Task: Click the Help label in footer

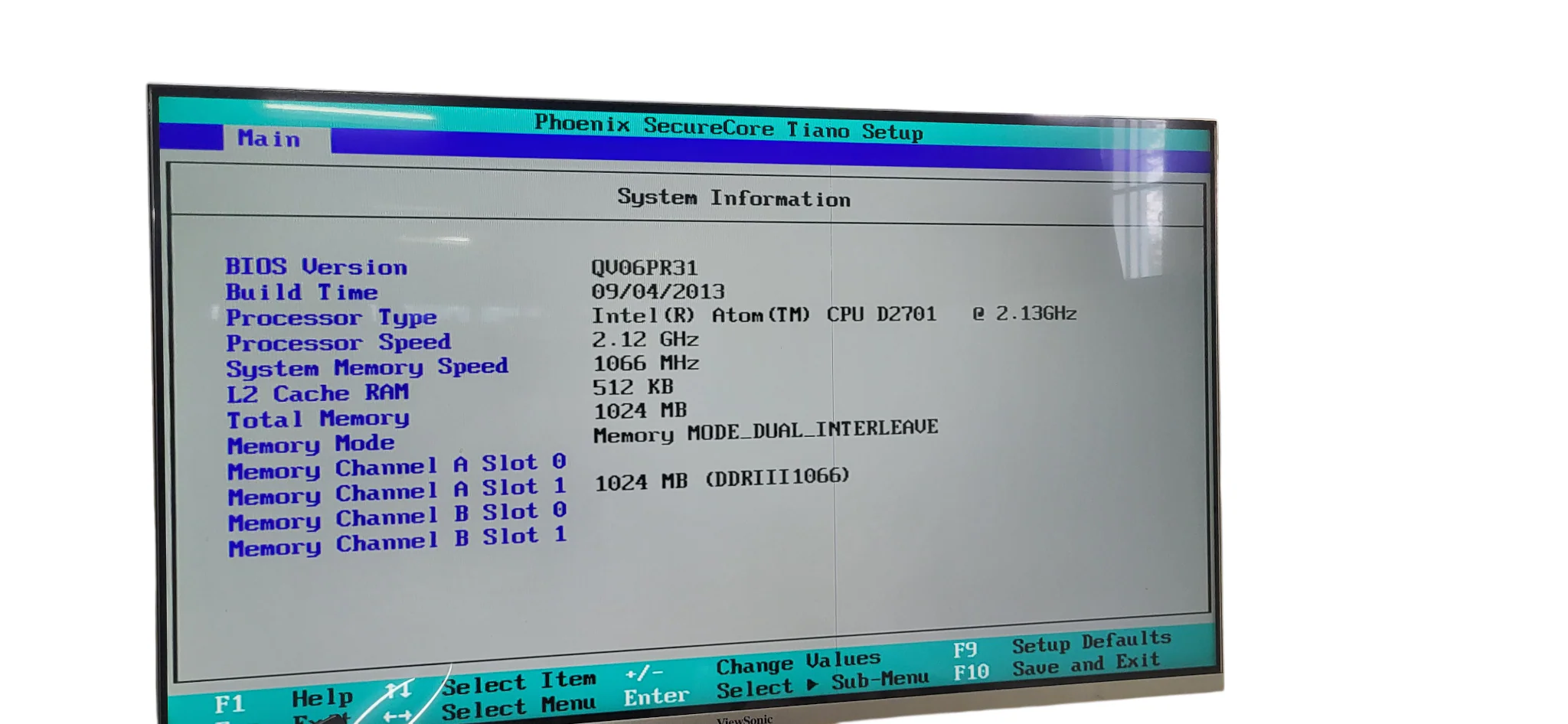Action: point(322,697)
